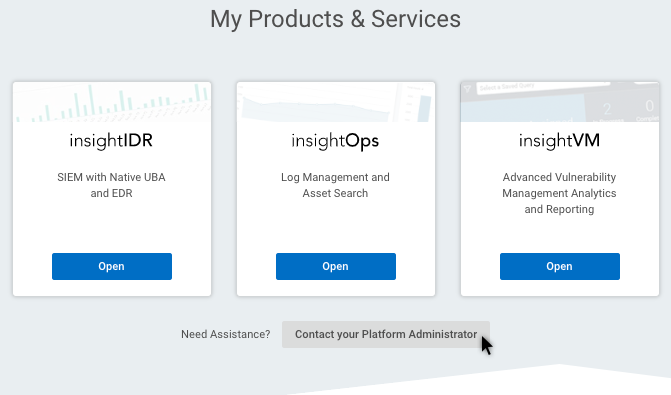Image resolution: width=671 pixels, height=395 pixels.
Task: Click the insightOps logo text
Action: [335, 141]
